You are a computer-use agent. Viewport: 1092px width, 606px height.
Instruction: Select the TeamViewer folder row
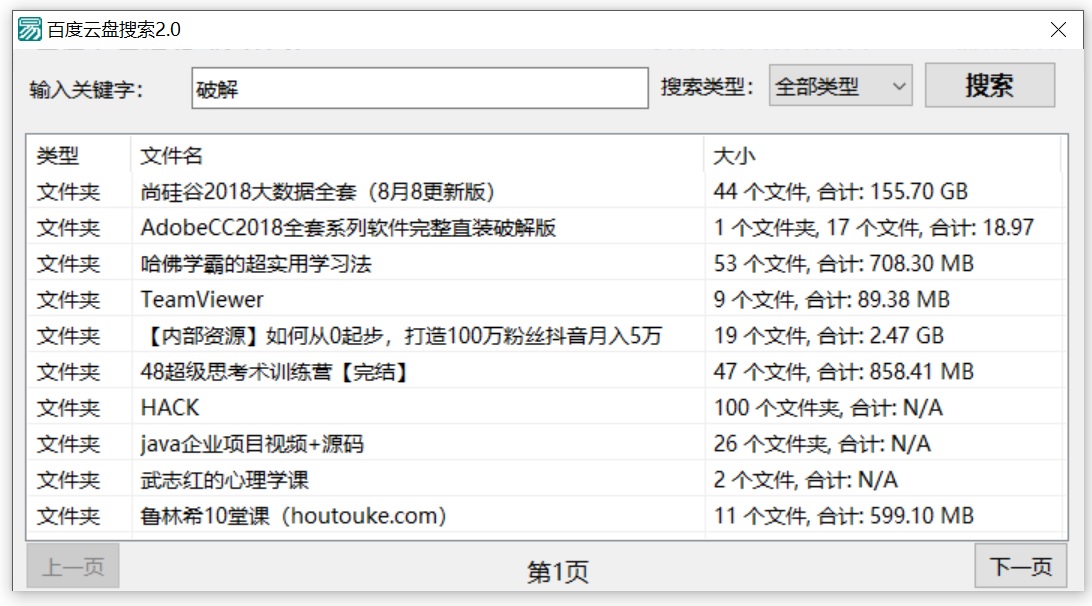(546, 300)
